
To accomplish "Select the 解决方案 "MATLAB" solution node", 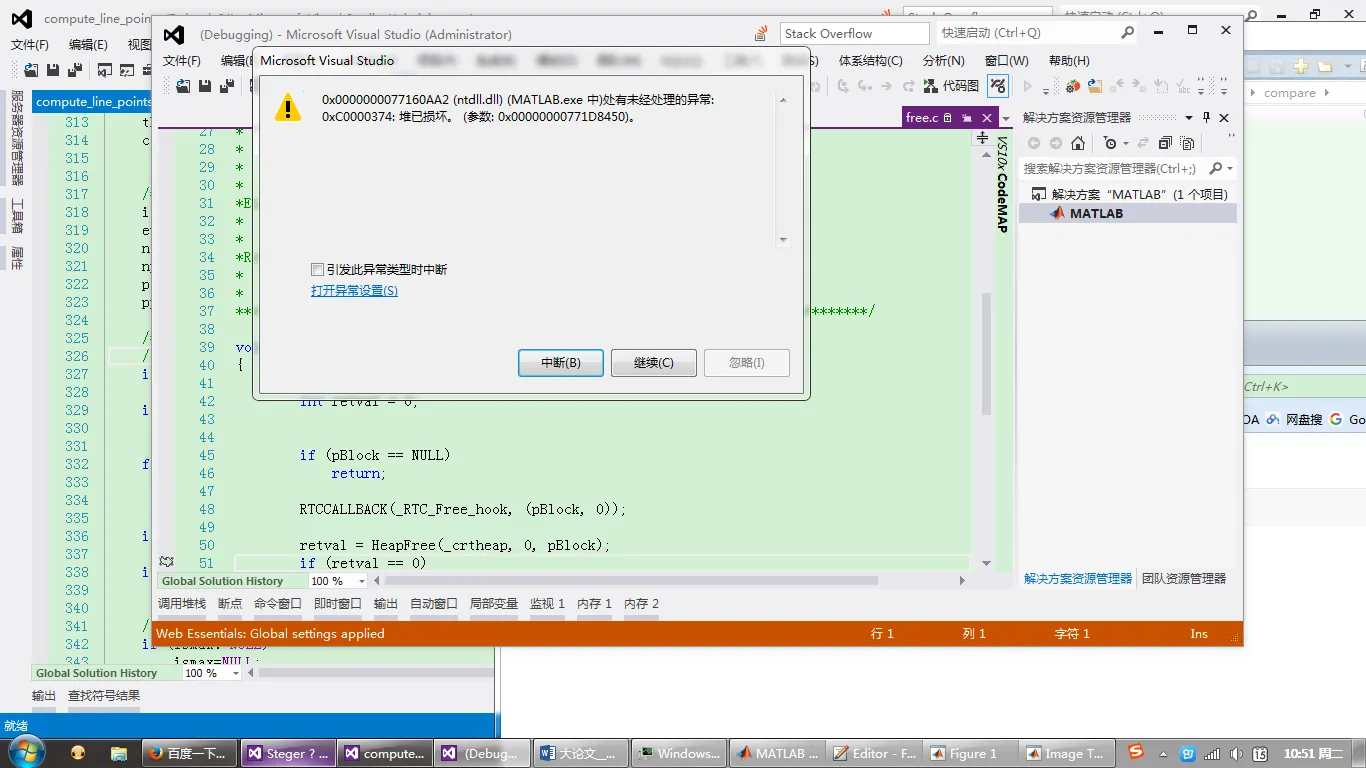I will click(1129, 195).
